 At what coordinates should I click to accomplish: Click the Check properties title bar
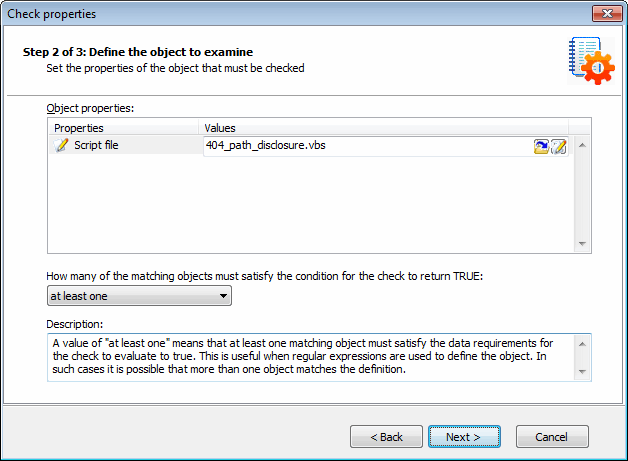pos(296,14)
